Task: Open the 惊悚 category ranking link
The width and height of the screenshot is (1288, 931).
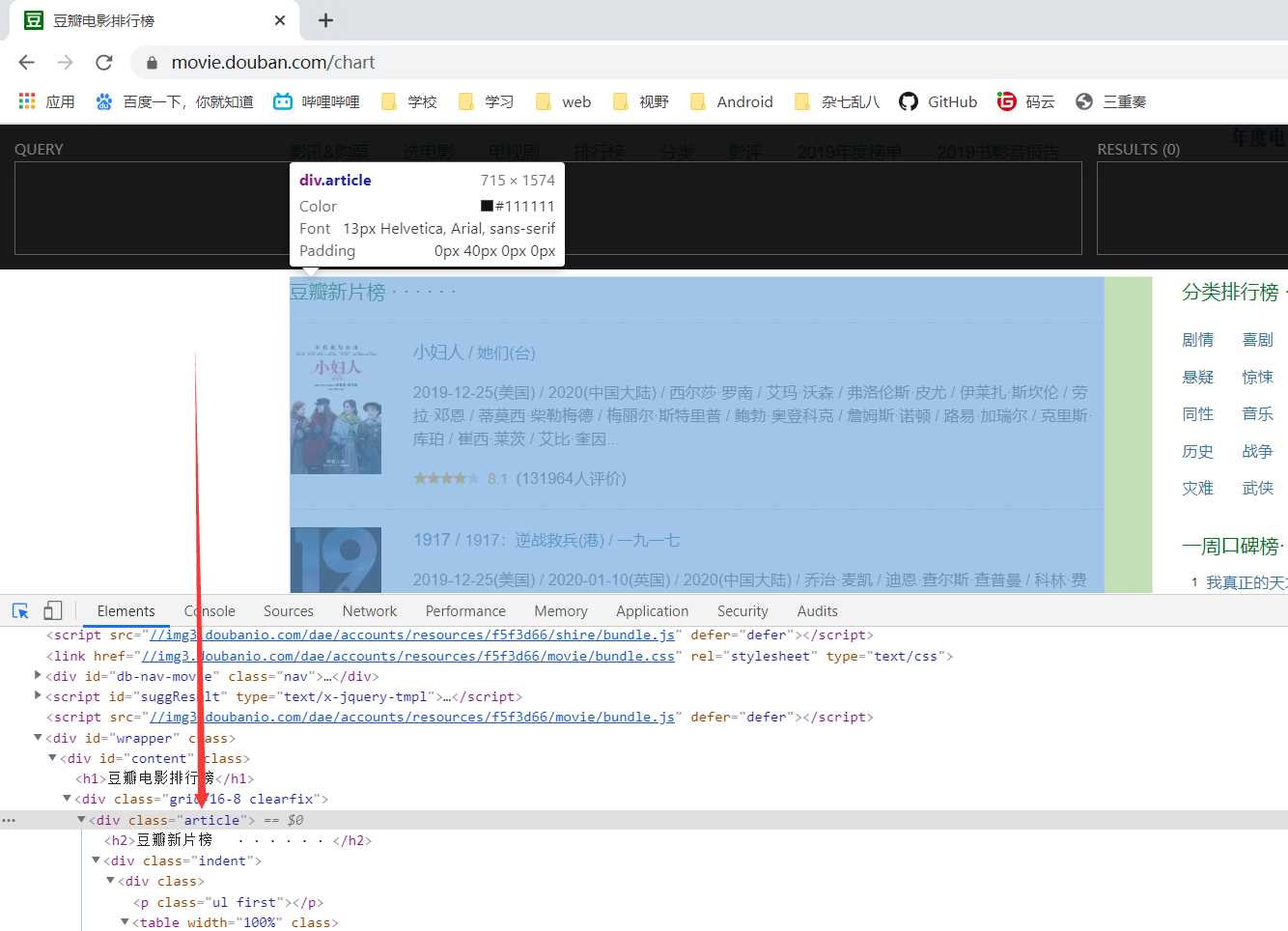Action: pyautogui.click(x=1257, y=377)
